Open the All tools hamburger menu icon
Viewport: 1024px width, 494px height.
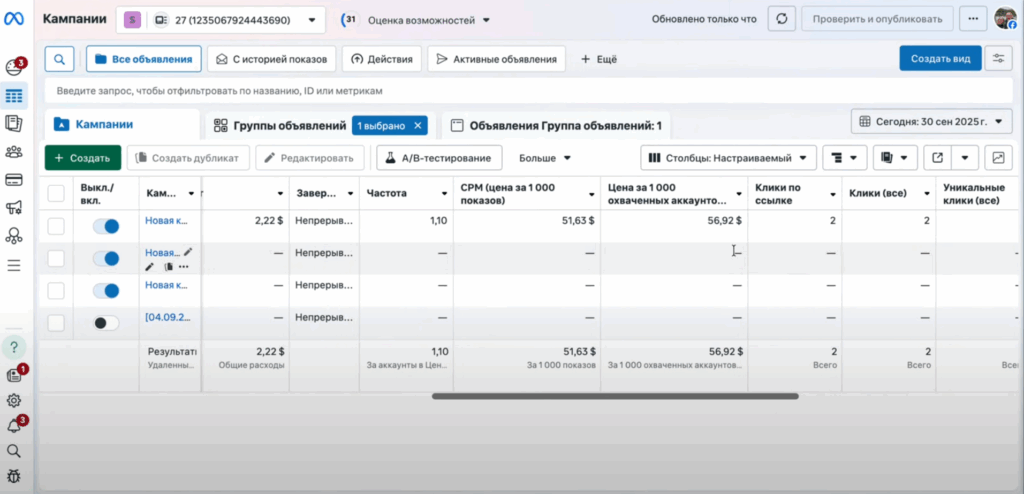(x=14, y=265)
